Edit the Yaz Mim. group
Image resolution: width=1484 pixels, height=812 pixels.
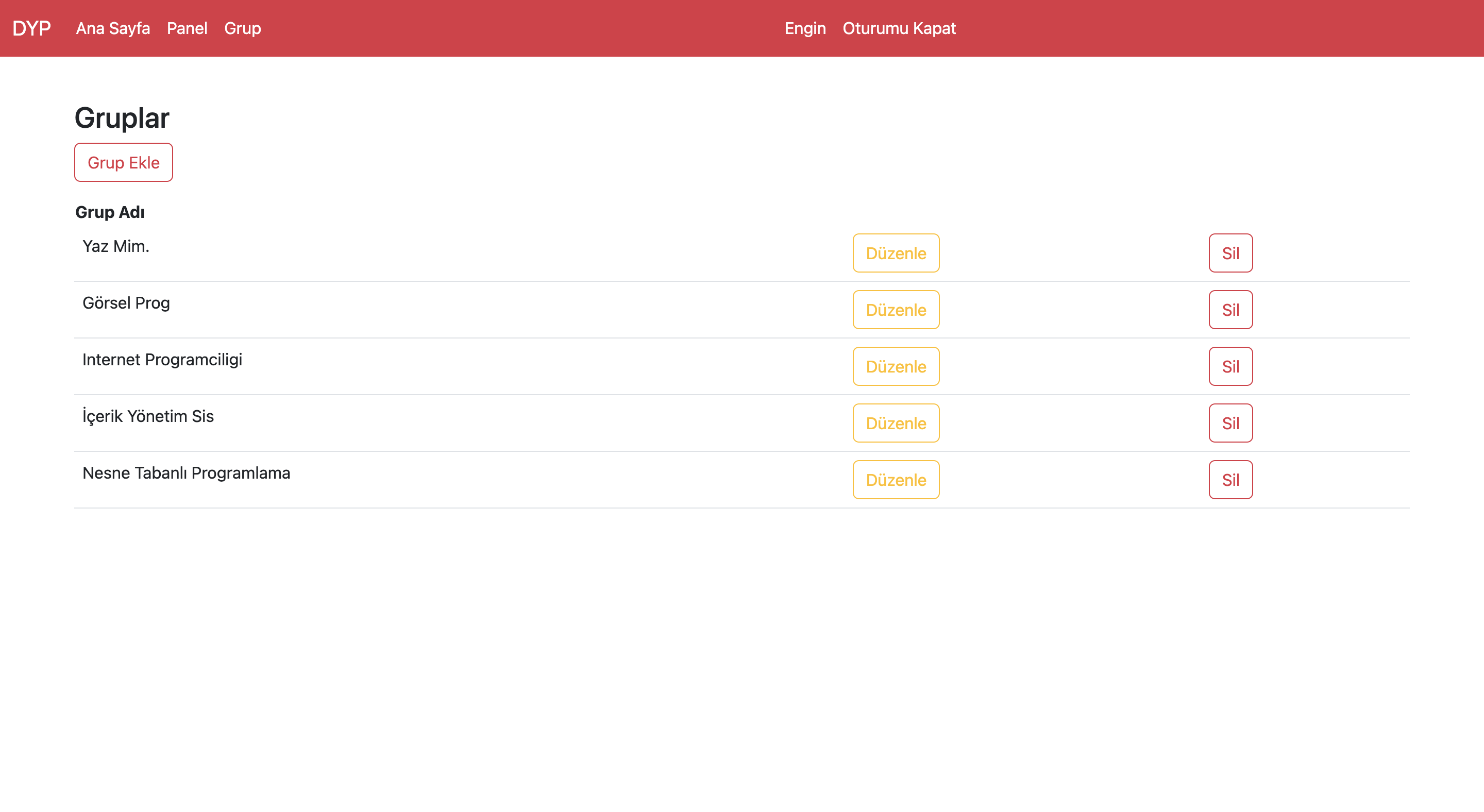895,253
